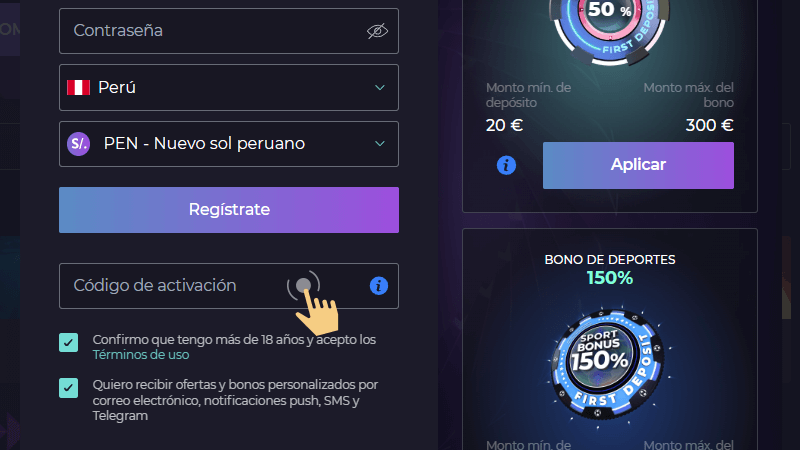Screen dimensions: 800x450
Task: Uncheck the over-18 terms confirmation checkbox
Action: (68, 342)
